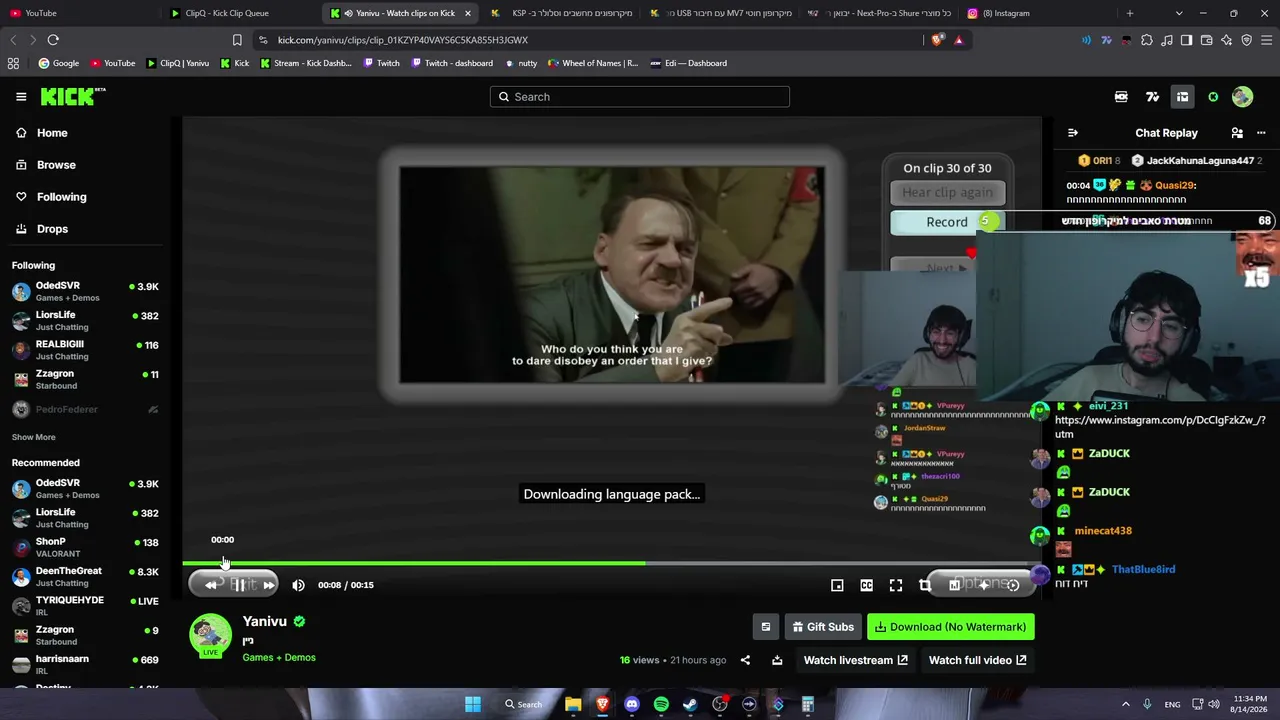This screenshot has width=1280, height=720.
Task: Toggle closed captions on the player
Action: pyautogui.click(x=866, y=585)
